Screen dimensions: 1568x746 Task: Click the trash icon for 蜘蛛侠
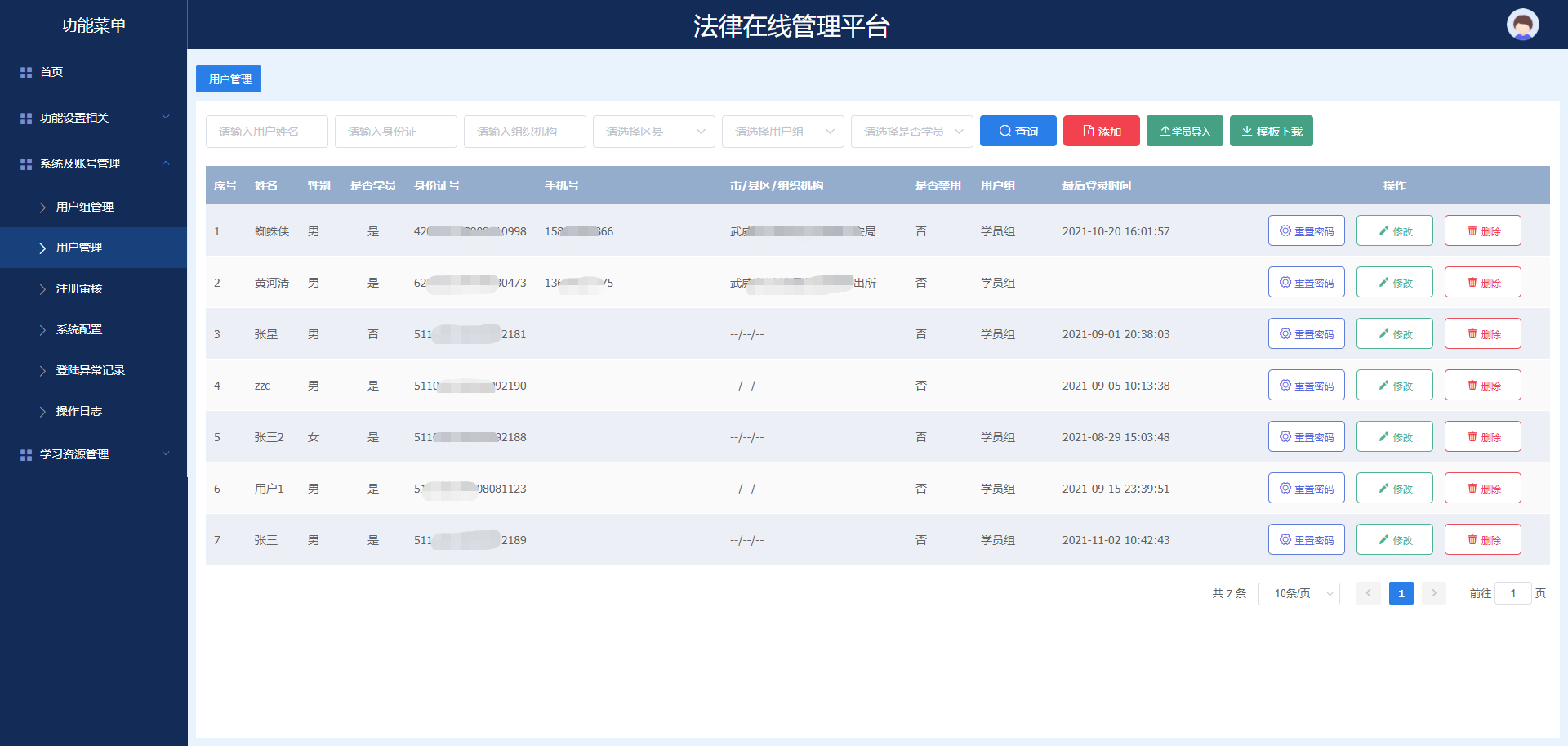(x=1472, y=231)
